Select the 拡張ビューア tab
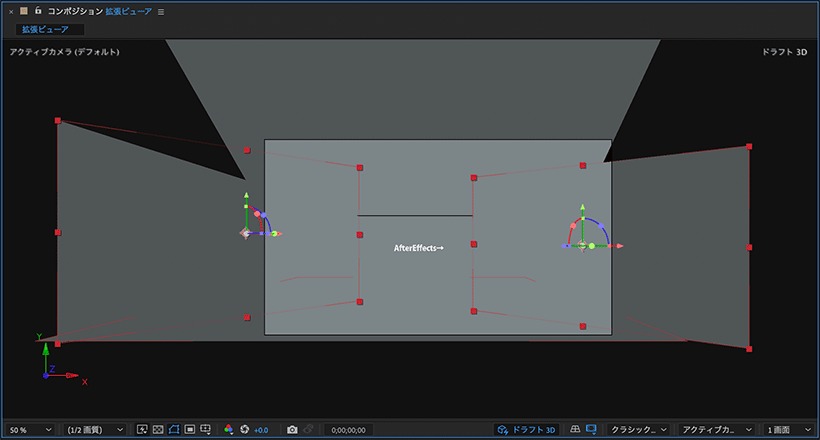The image size is (820, 440). 45,29
